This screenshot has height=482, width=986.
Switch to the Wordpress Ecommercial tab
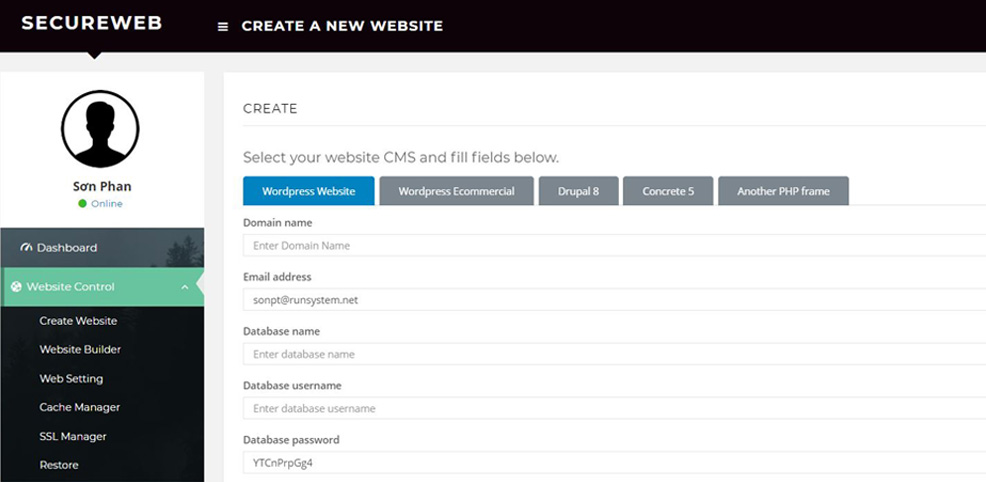coord(456,191)
